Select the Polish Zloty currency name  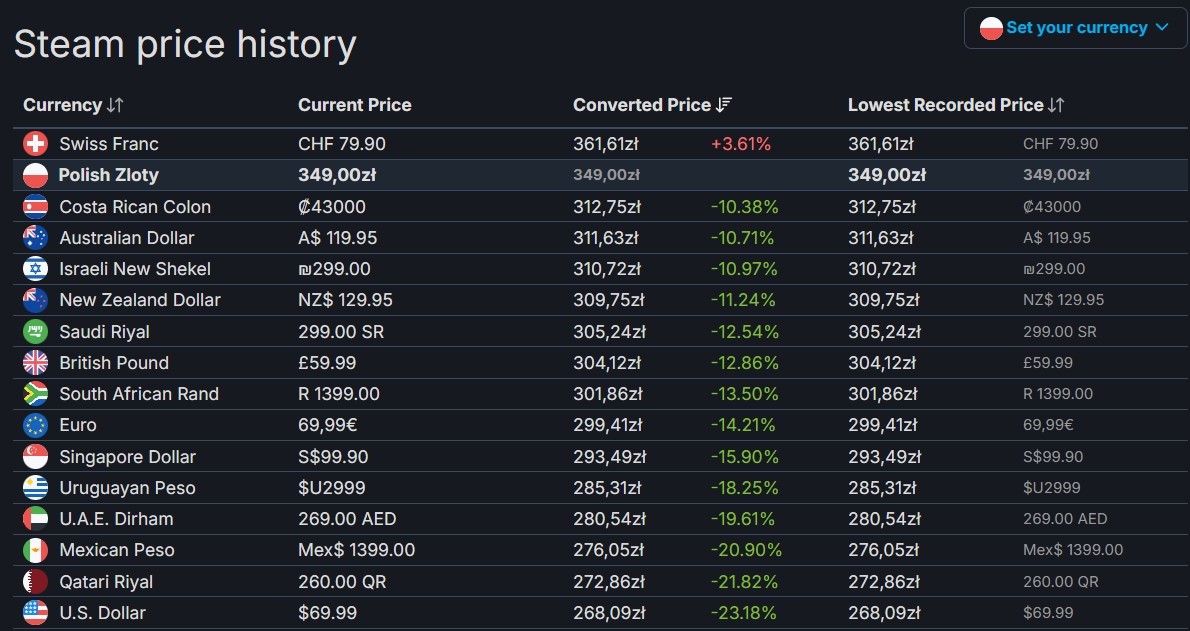coord(109,175)
